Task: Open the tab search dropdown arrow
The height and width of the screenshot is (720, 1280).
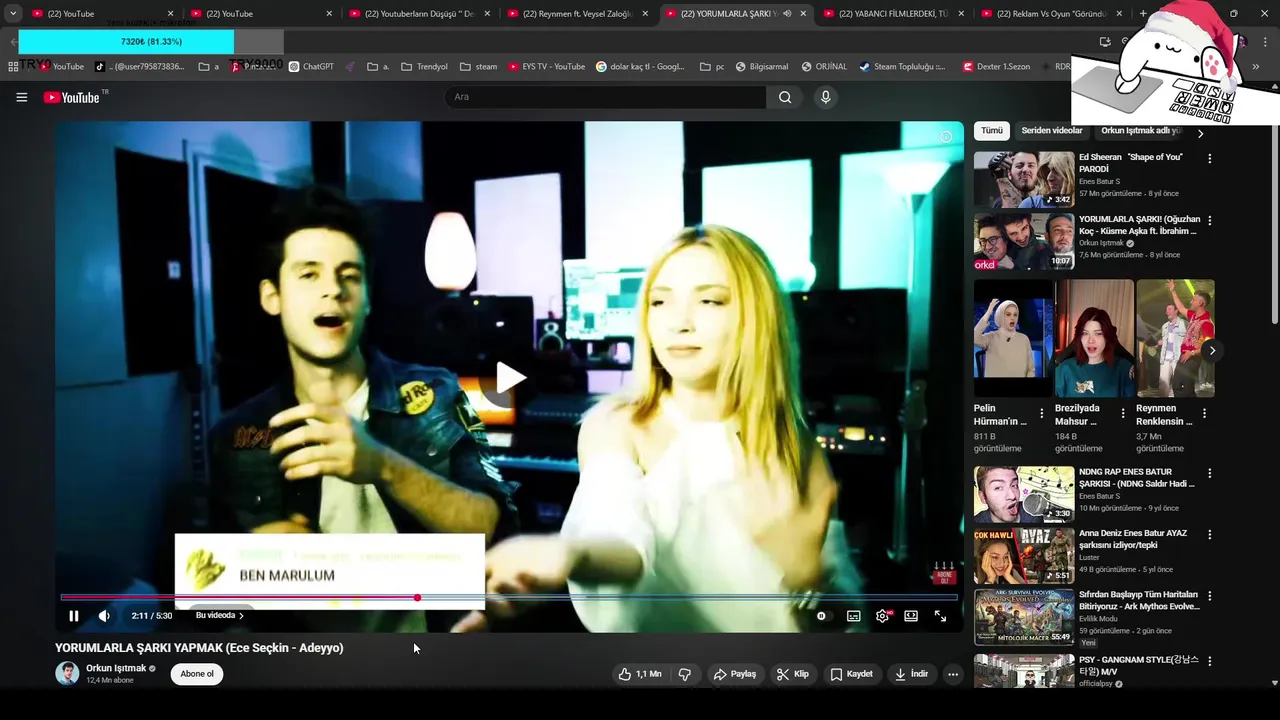Action: (x=13, y=14)
